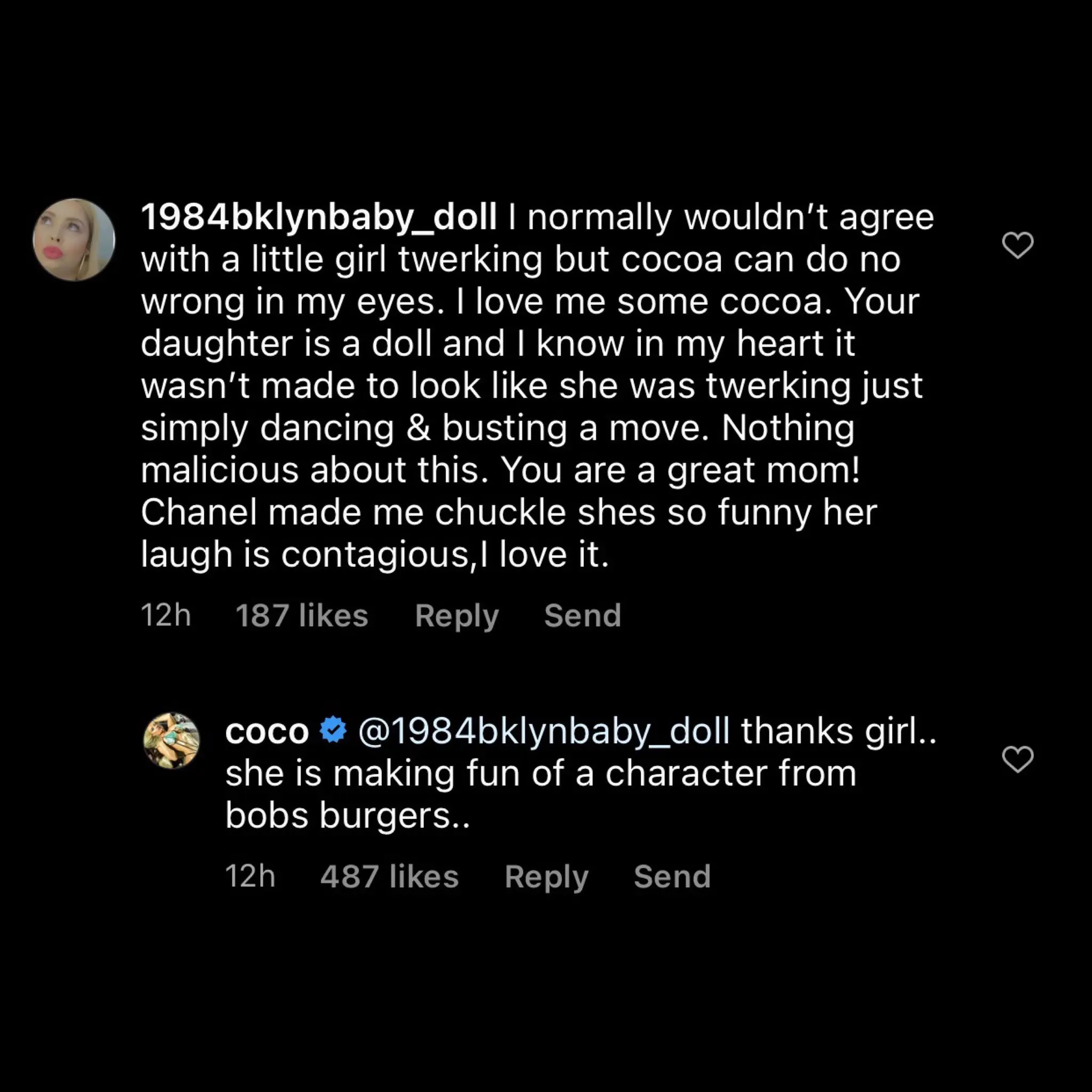Screen dimensions: 1092x1092
Task: Follow the @1984bklynbaby_doll mention in coco's reply
Action: [x=544, y=732]
